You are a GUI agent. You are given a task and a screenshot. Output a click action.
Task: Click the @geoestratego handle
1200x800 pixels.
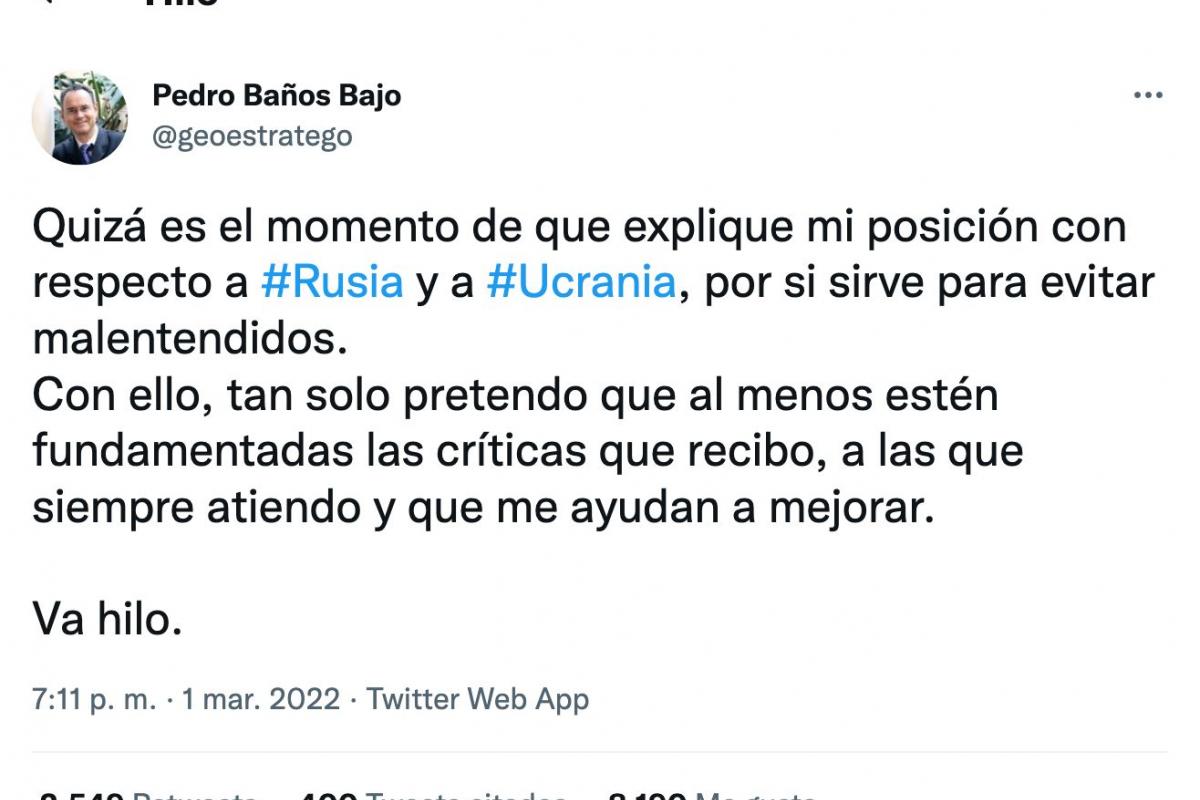tap(251, 135)
